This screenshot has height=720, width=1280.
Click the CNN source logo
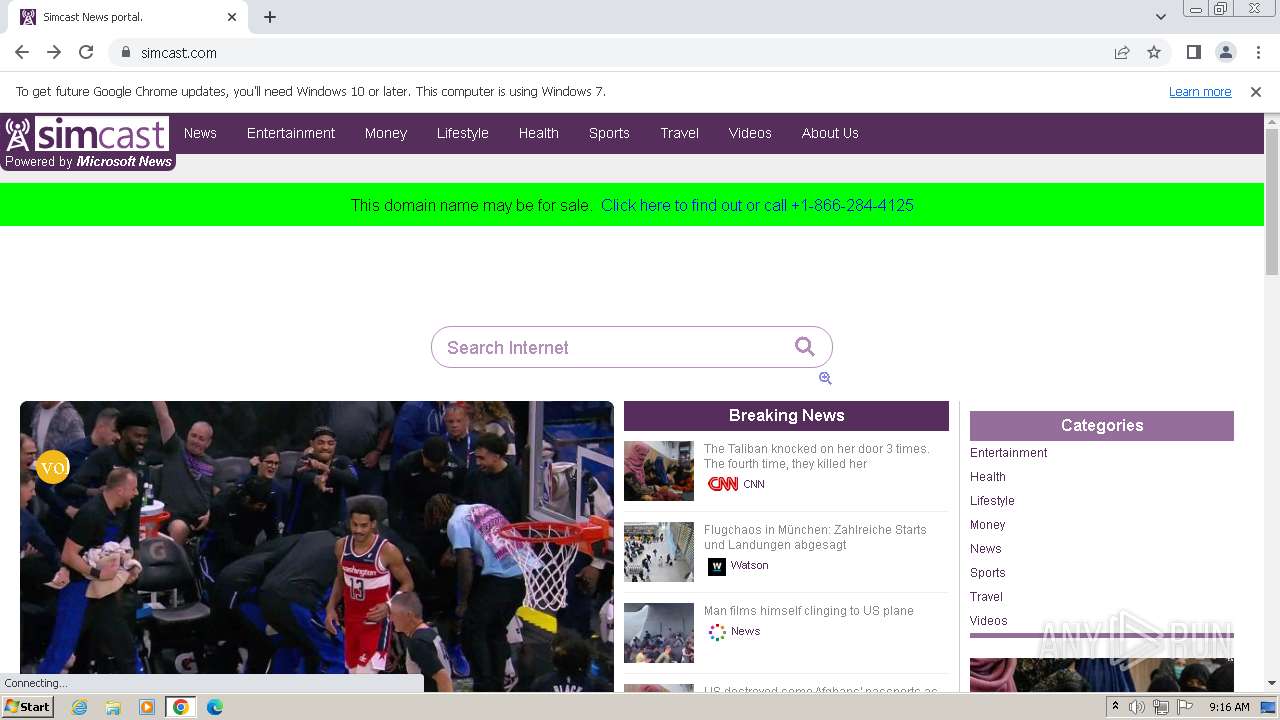pos(723,484)
